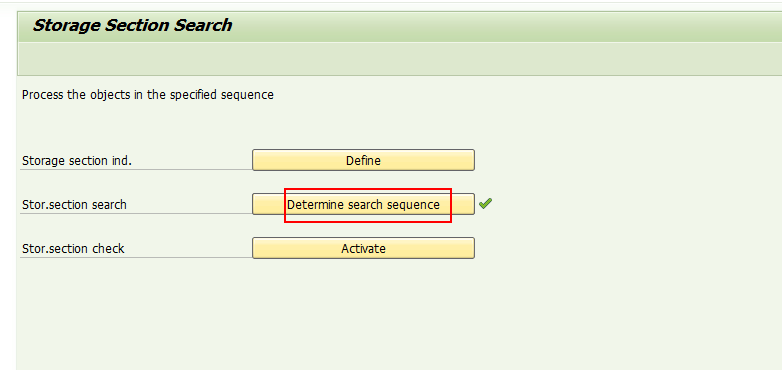Click the green checkmark status icon
The height and width of the screenshot is (370, 782).
485,203
